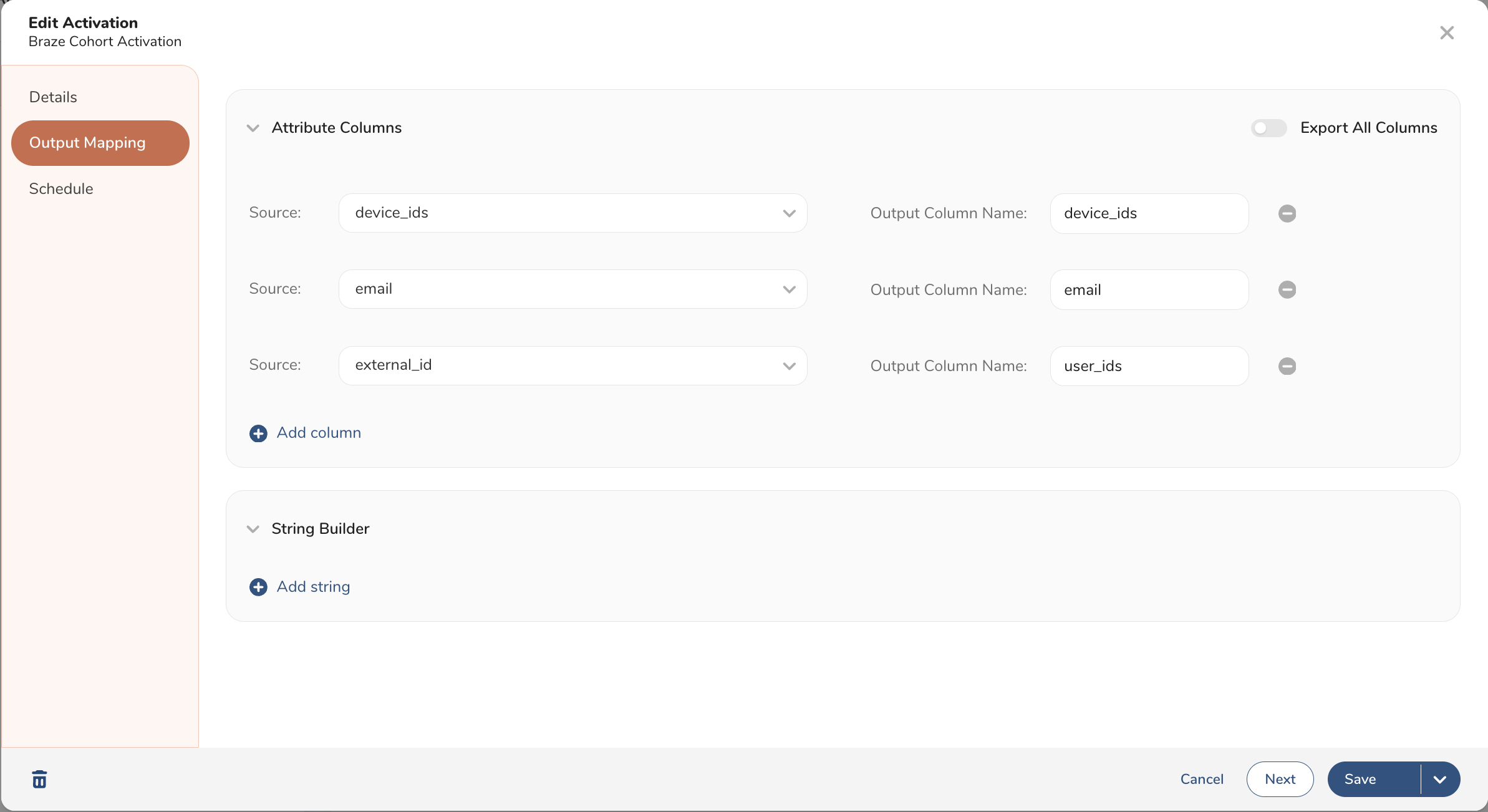Click the add string plus icon

[257, 587]
